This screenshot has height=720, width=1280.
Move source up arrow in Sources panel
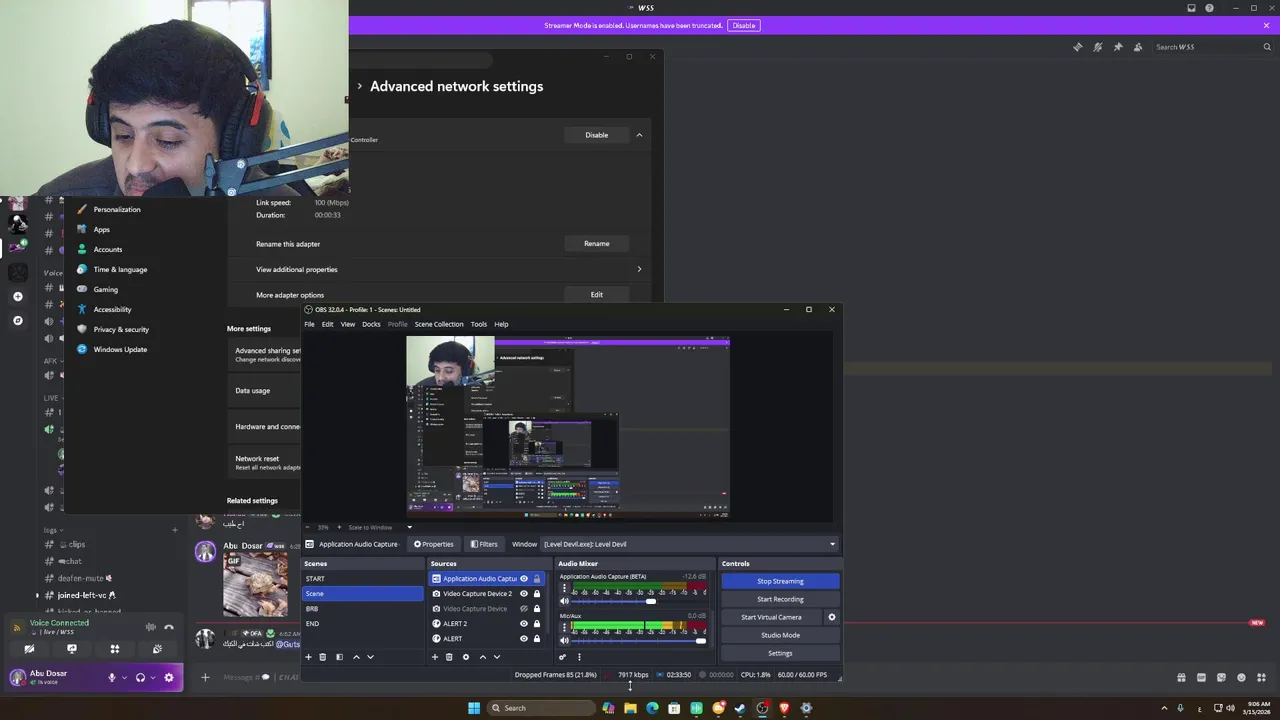(482, 657)
